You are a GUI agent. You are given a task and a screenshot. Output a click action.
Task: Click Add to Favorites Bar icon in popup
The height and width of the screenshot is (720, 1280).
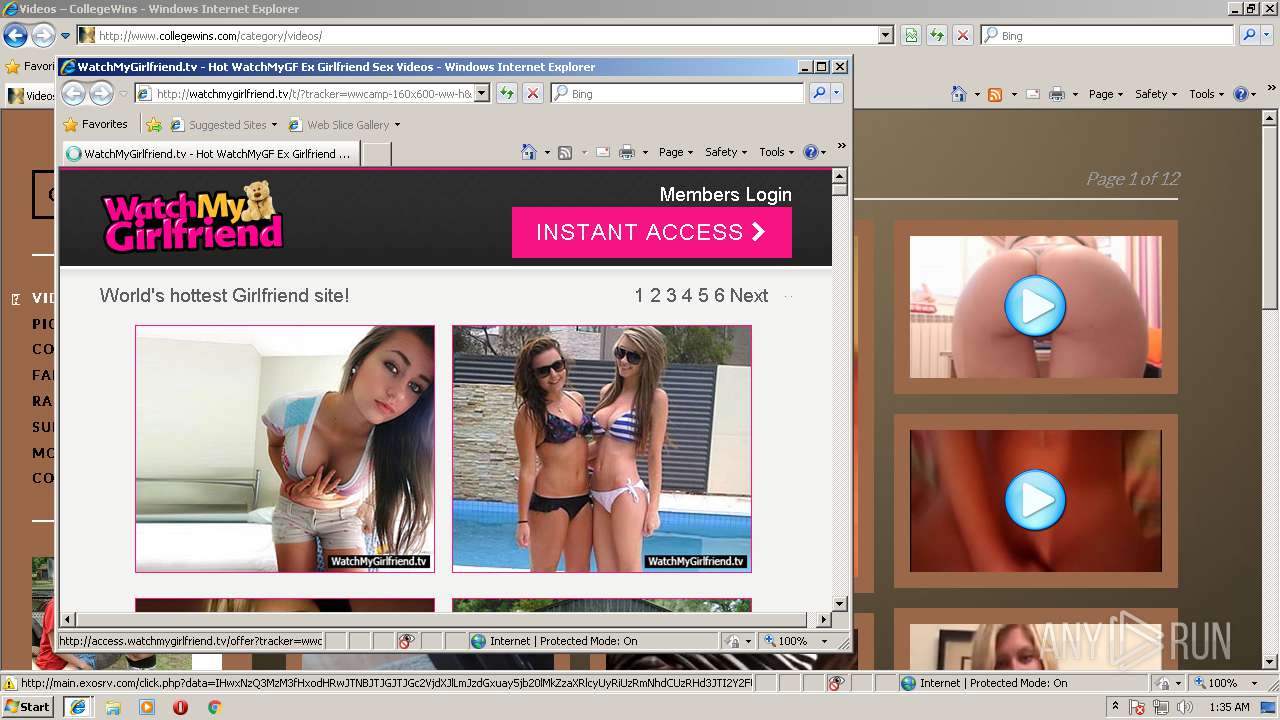click(x=153, y=125)
